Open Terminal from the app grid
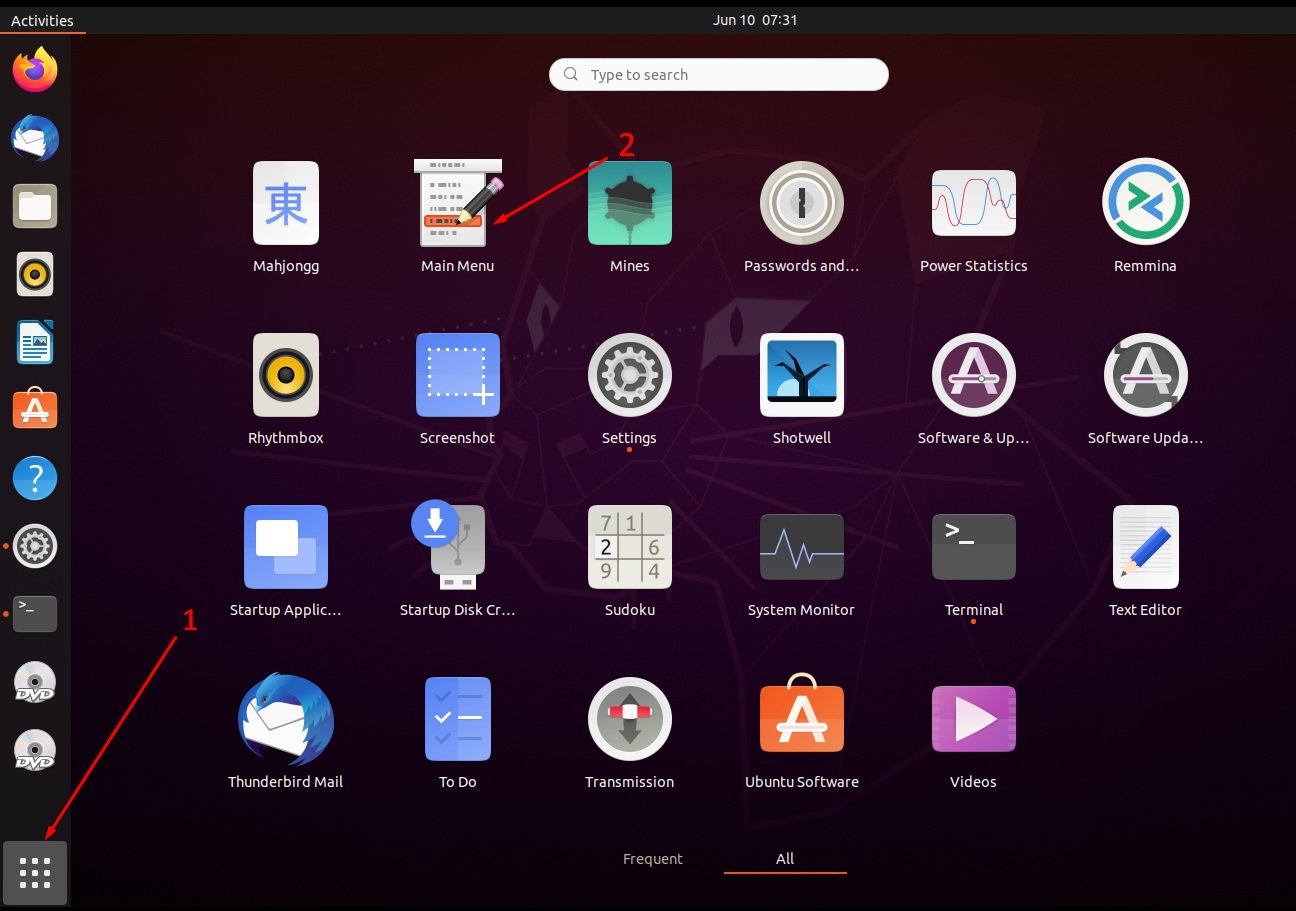 (974, 547)
